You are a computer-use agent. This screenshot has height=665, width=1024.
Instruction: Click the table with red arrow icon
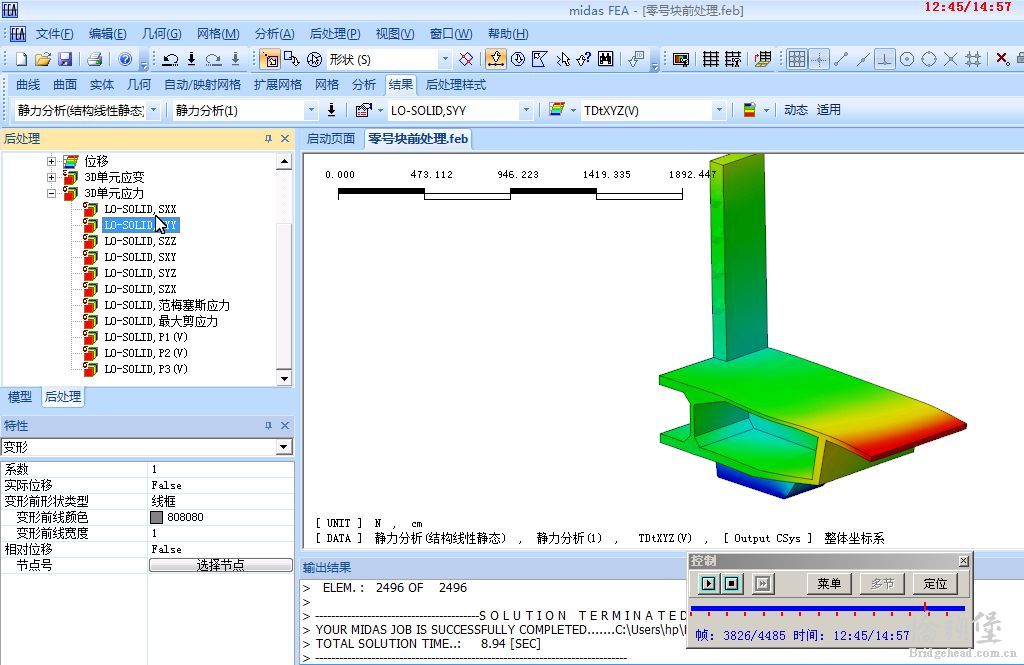point(762,59)
